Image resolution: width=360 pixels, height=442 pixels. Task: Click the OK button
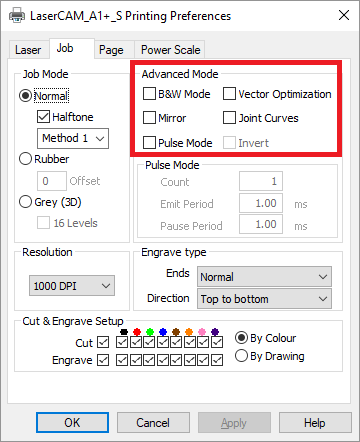point(72,423)
